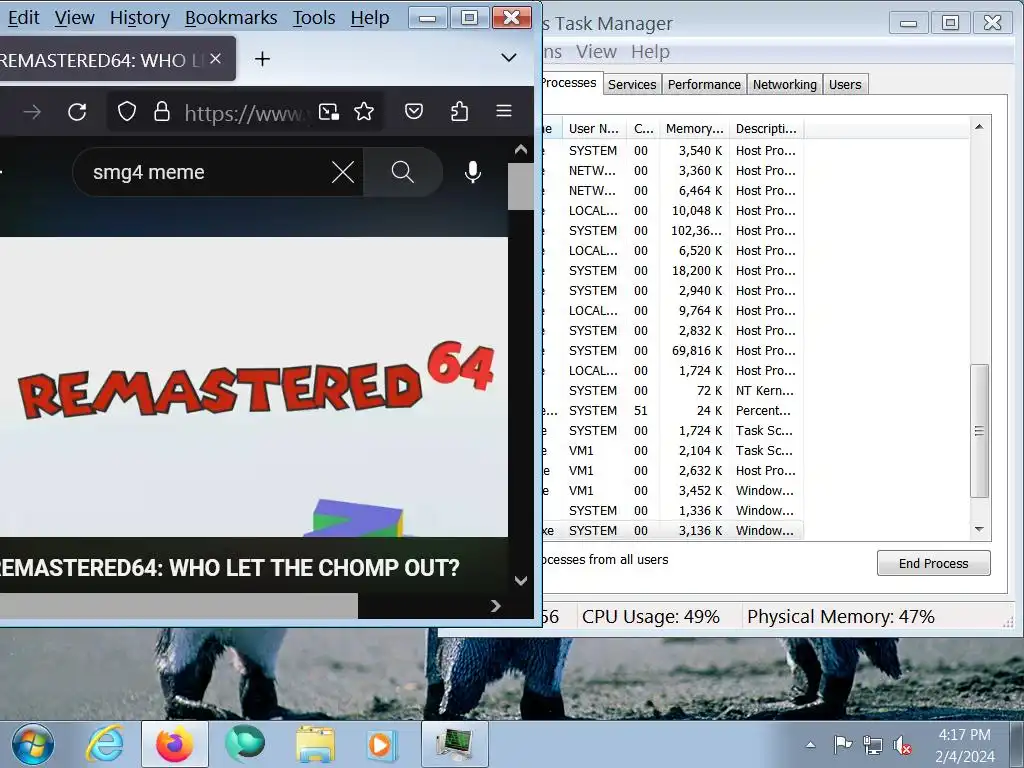Switch to the Services tab
The width and height of the screenshot is (1024, 768).
[632, 84]
